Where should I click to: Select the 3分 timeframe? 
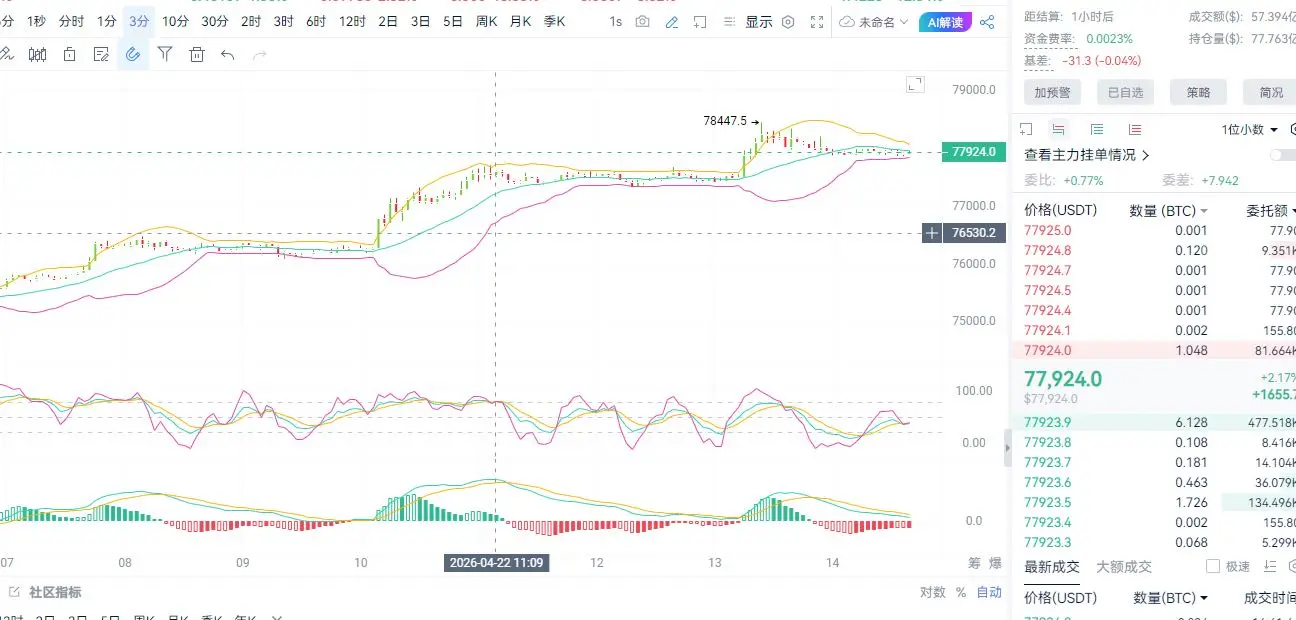pos(139,21)
